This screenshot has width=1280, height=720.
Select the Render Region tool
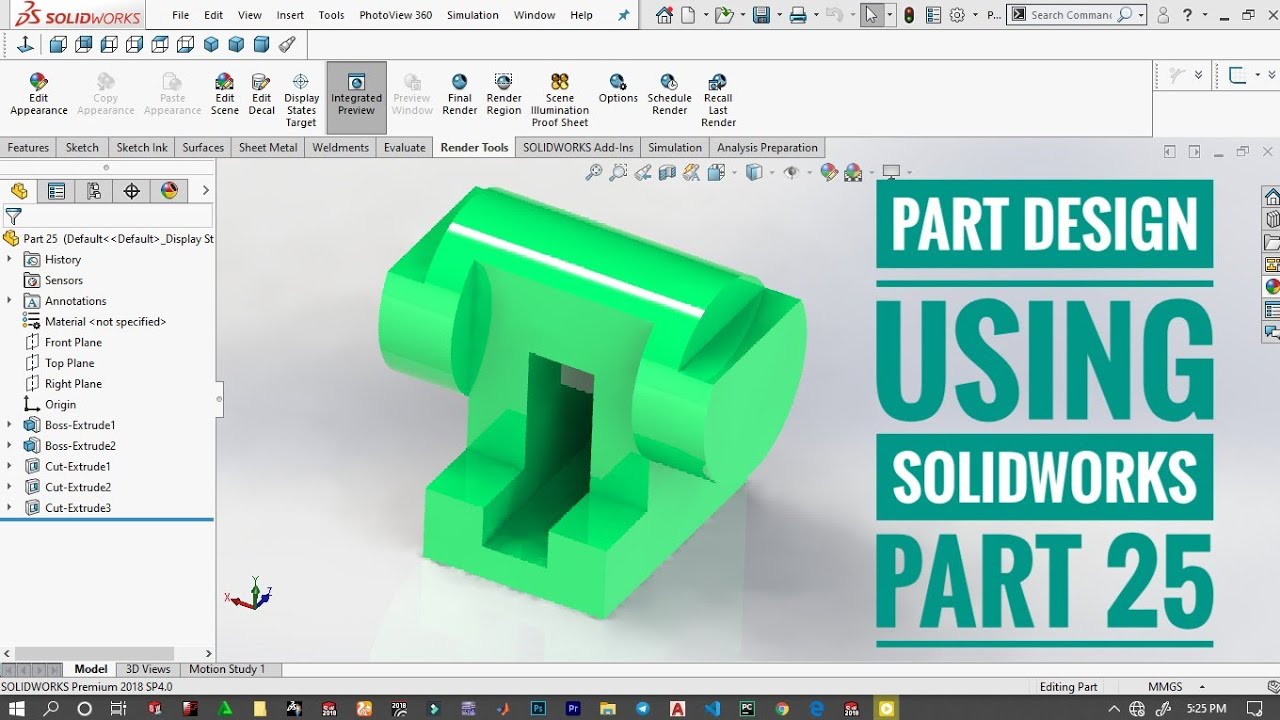point(504,95)
